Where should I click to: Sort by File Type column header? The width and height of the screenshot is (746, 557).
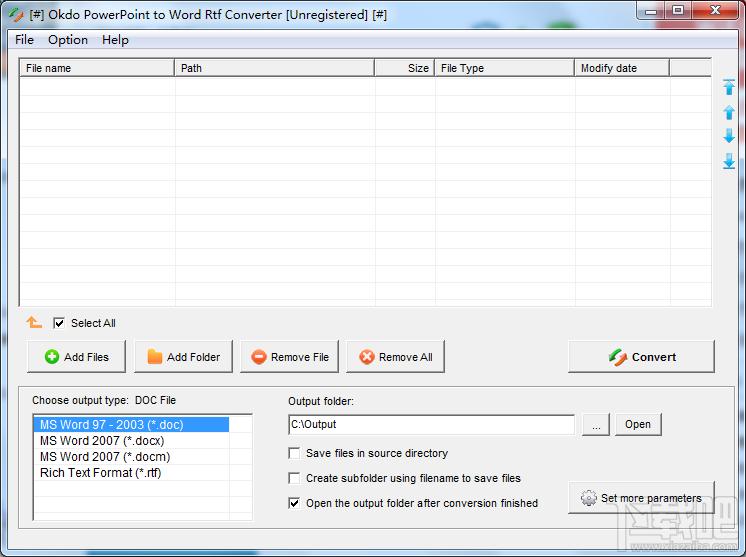coord(505,68)
